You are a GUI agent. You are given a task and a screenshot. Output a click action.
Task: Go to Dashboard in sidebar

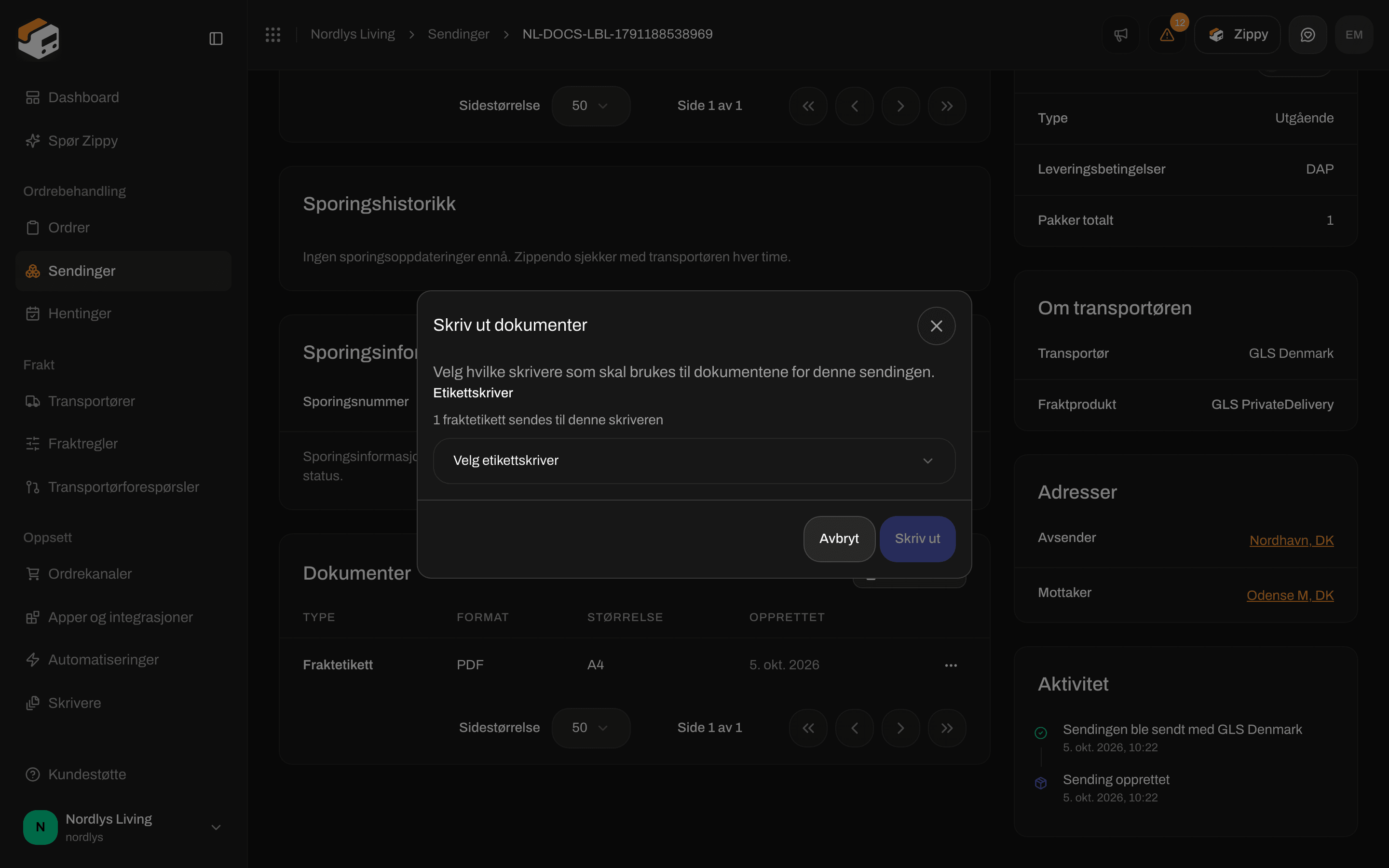click(x=123, y=97)
